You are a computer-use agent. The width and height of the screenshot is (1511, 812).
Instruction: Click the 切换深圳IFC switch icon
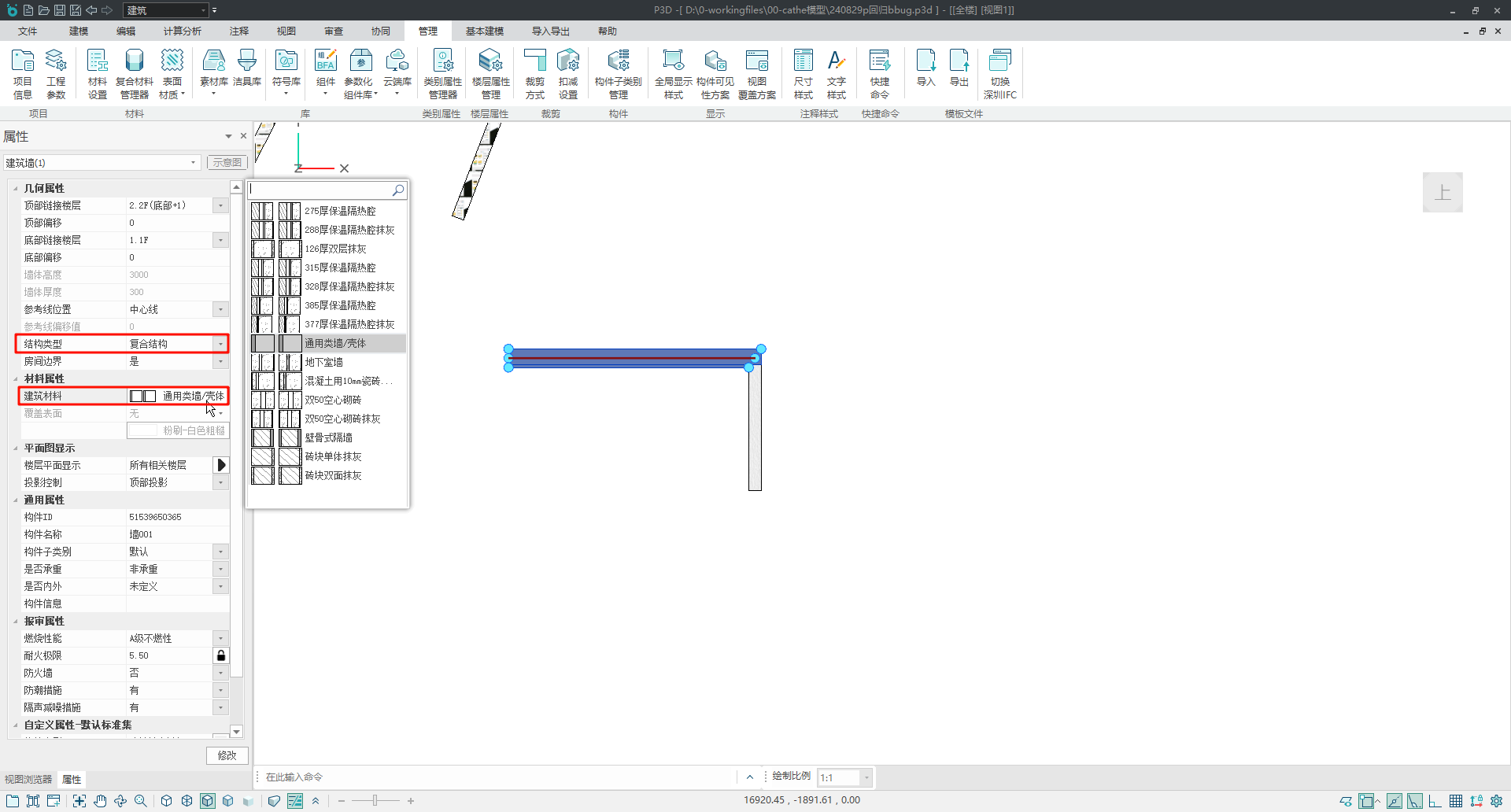coord(999,74)
